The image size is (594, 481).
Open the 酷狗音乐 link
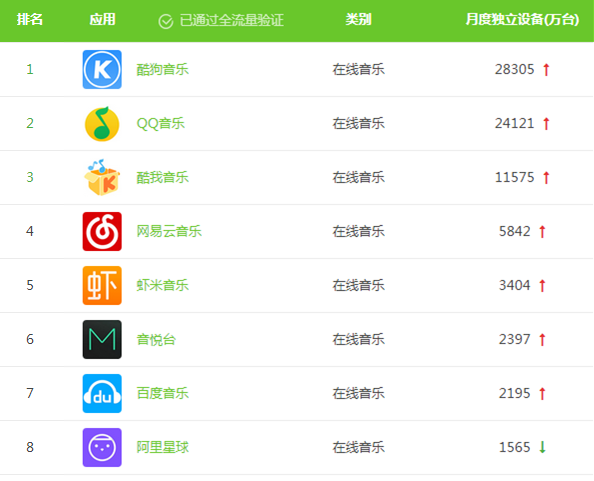click(163, 69)
